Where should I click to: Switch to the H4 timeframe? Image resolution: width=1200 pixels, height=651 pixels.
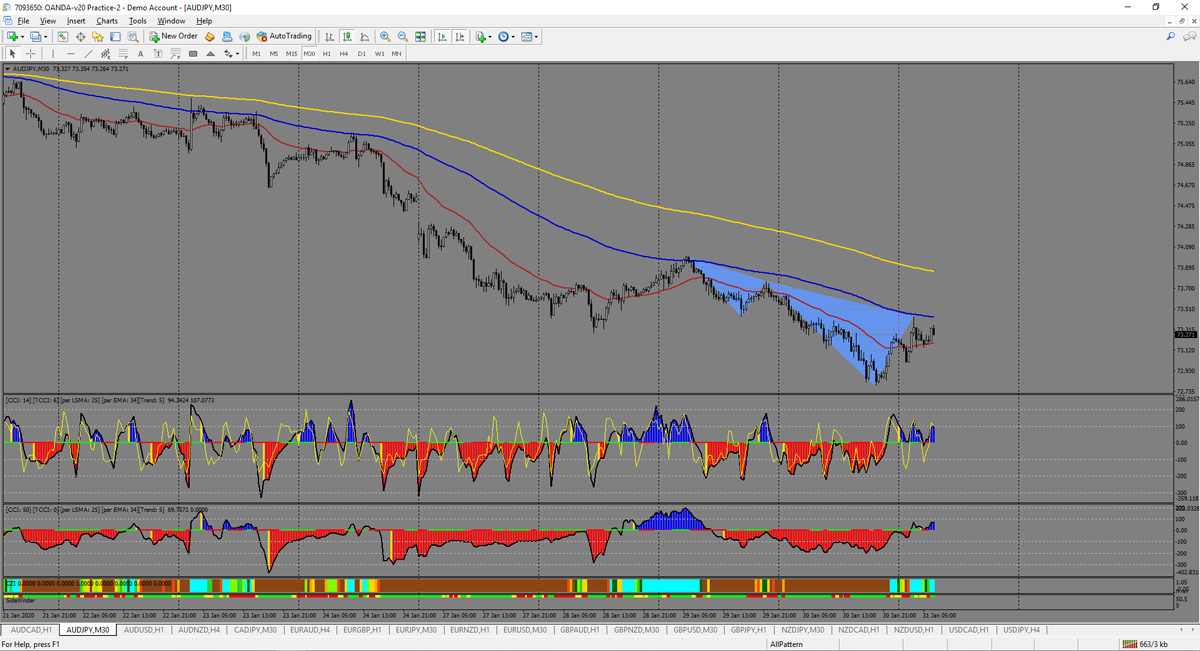pyautogui.click(x=344, y=53)
